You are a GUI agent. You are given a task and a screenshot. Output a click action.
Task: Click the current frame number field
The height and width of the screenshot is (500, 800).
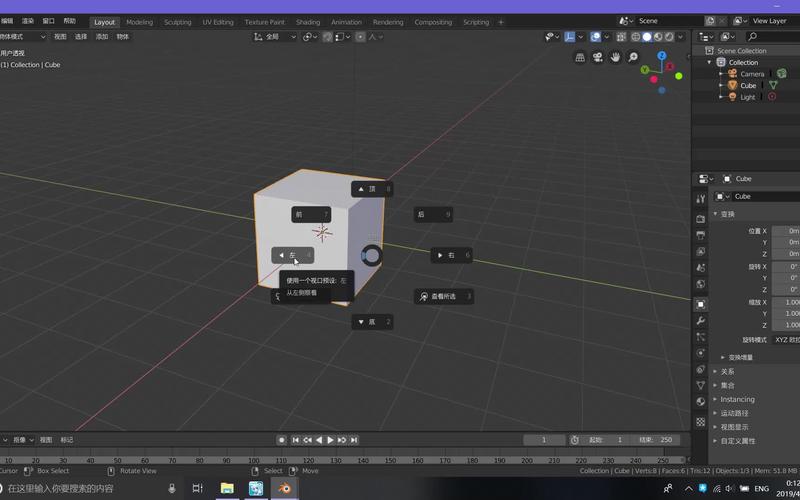point(544,440)
